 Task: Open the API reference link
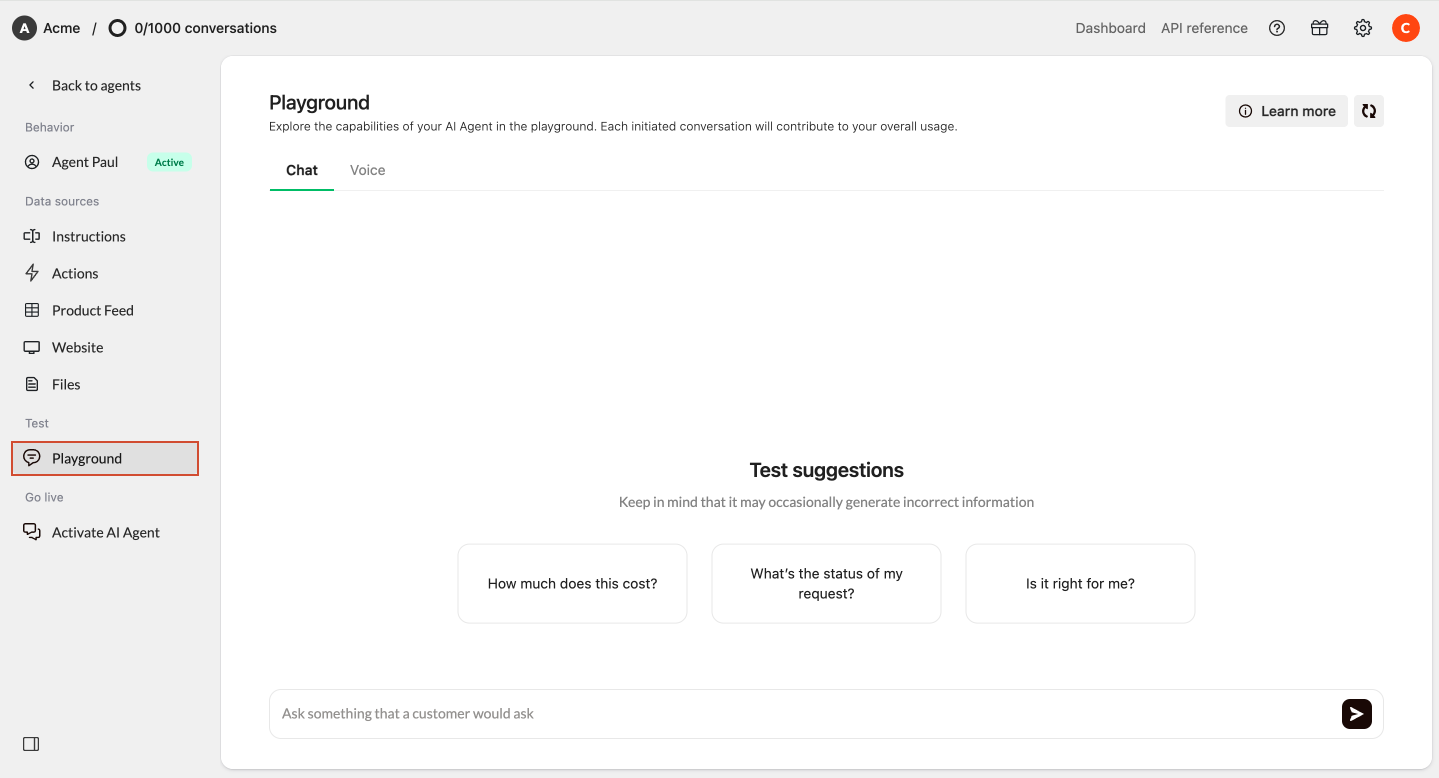tap(1204, 28)
